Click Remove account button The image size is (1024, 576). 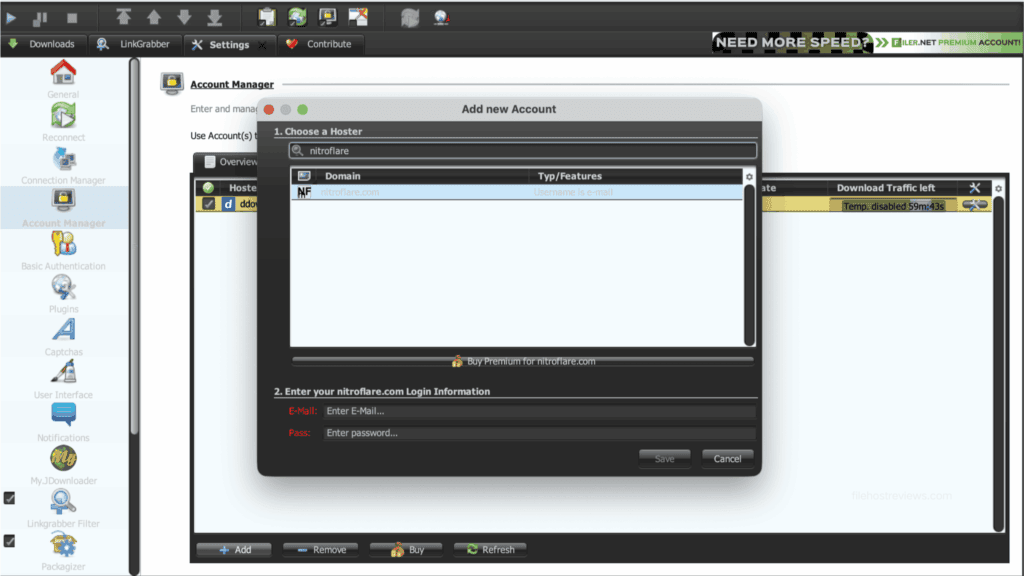tap(321, 550)
